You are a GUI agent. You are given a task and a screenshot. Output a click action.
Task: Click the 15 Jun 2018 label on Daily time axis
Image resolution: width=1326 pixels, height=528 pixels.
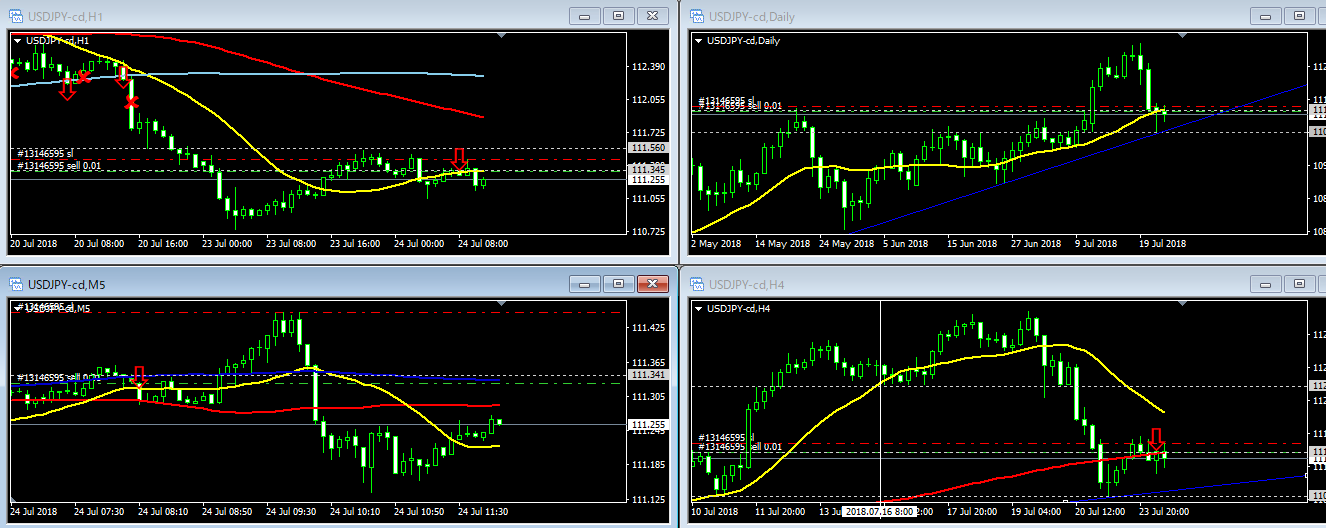970,243
